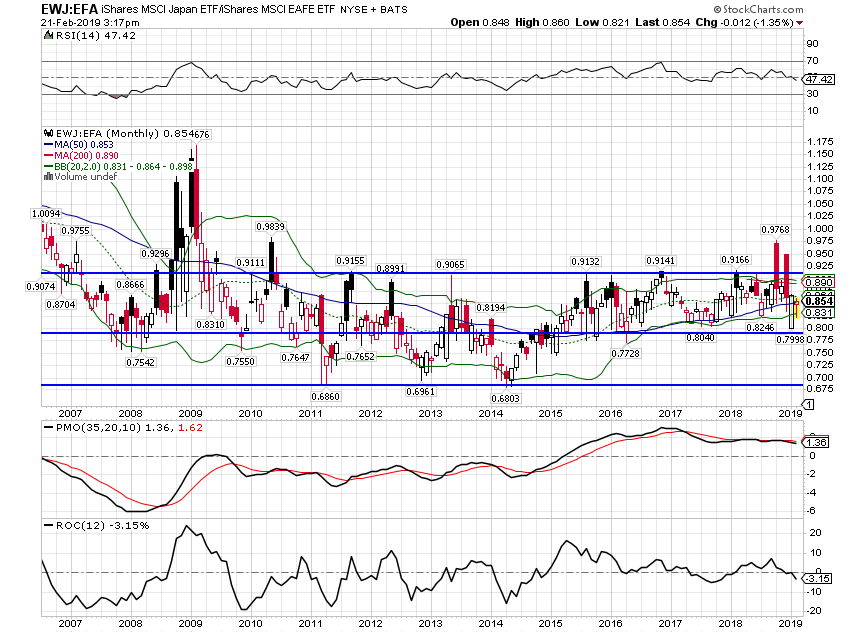This screenshot has height=633, width=850.
Task: Click the 0.9755 price label
Action: pyautogui.click(x=75, y=230)
